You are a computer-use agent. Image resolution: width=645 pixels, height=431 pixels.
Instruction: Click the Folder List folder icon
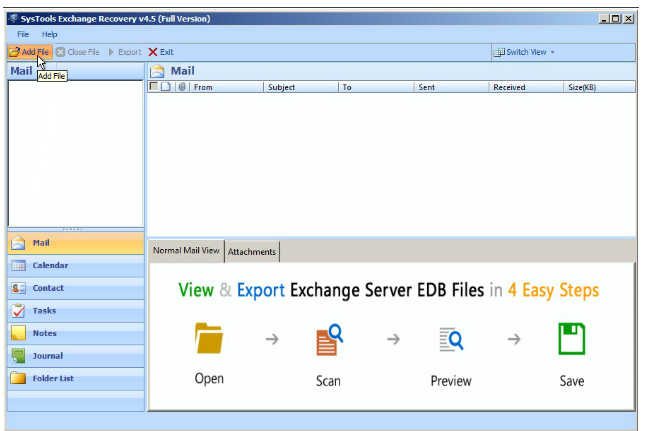pos(18,378)
